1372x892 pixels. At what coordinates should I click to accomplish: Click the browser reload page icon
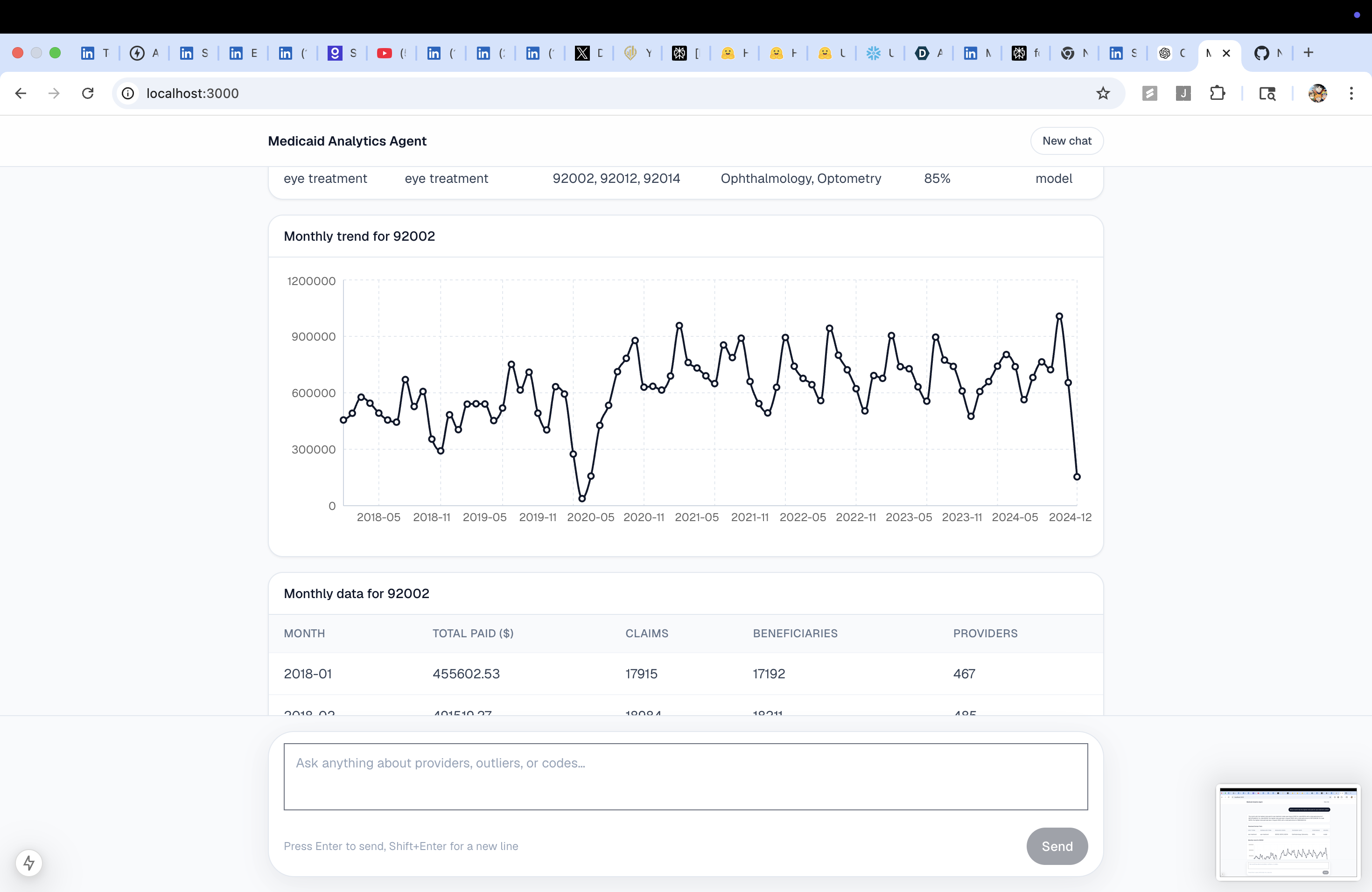[x=88, y=93]
